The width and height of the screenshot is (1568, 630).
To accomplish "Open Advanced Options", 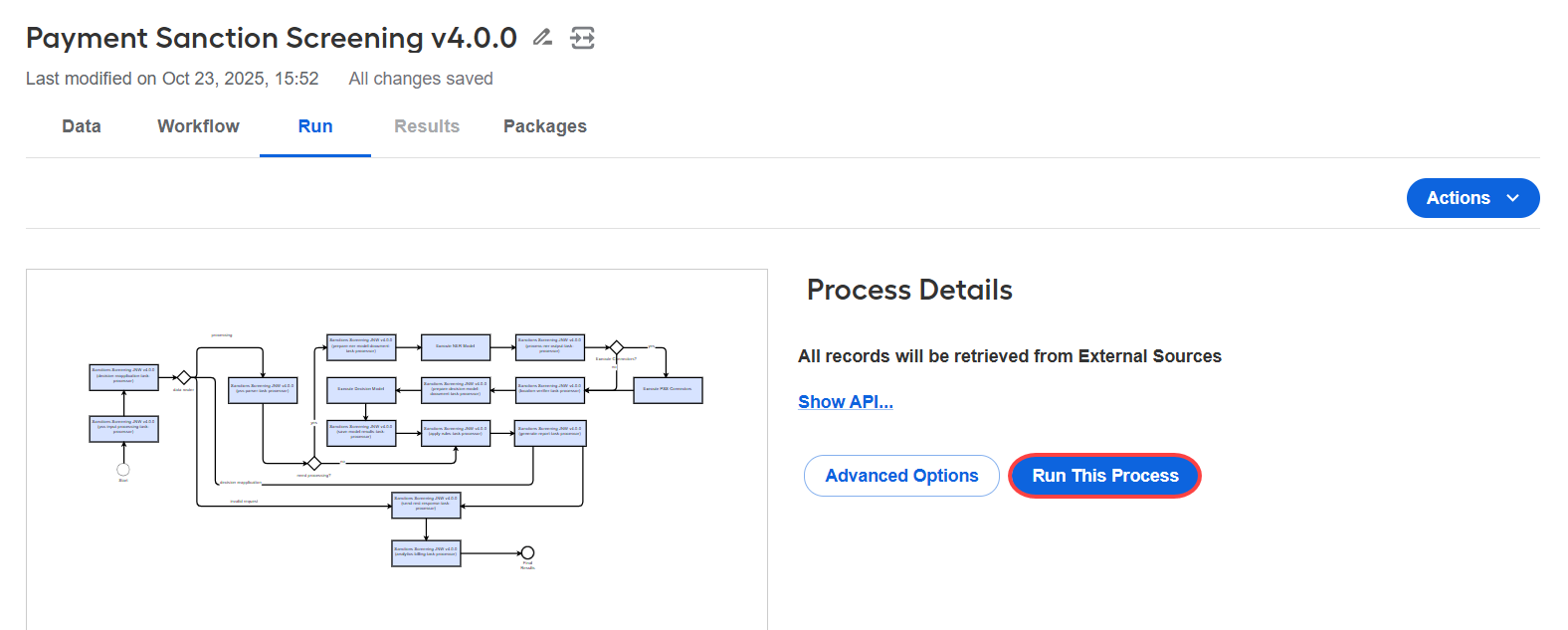I will pos(901,476).
